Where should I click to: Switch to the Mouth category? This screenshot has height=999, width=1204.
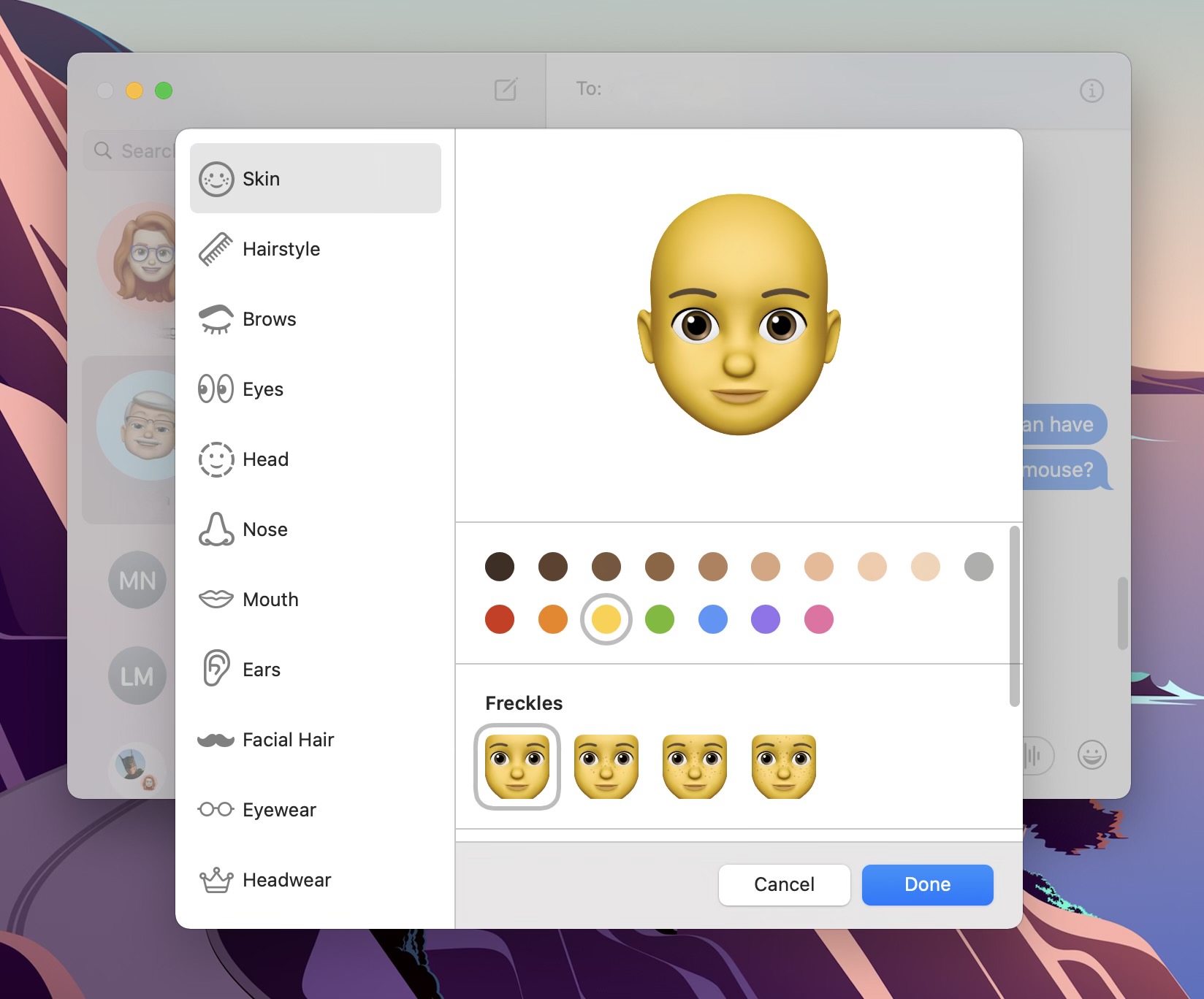pyautogui.click(x=216, y=599)
